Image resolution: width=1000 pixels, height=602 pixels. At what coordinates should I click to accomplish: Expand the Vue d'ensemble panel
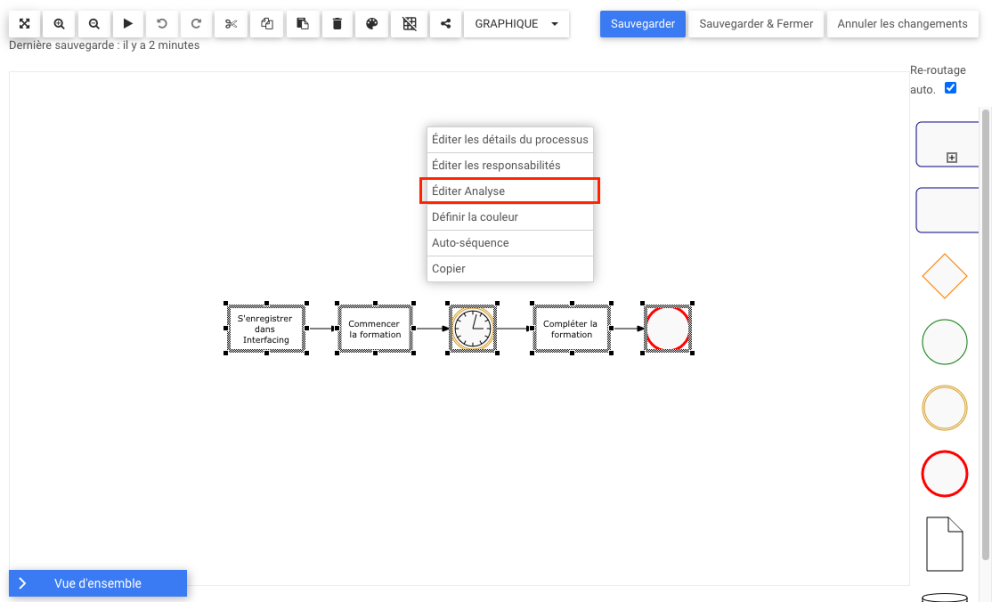[x=98, y=583]
